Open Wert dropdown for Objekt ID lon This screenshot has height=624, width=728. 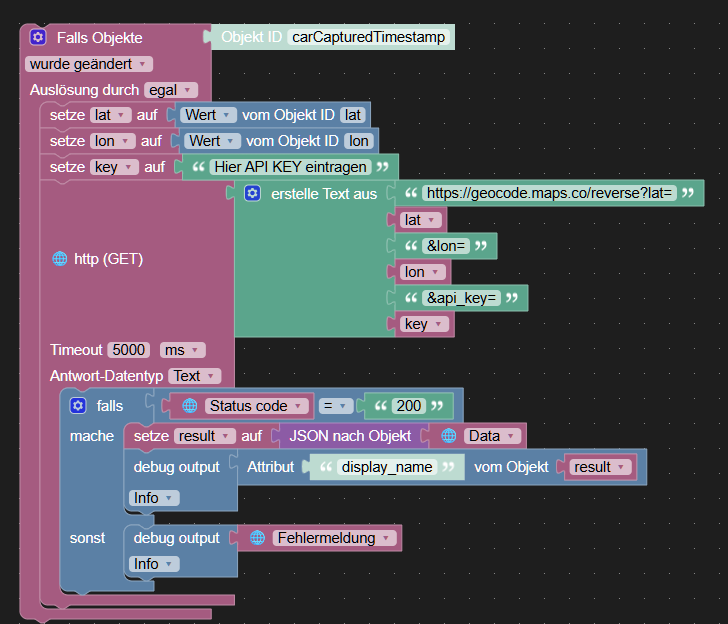tap(212, 141)
